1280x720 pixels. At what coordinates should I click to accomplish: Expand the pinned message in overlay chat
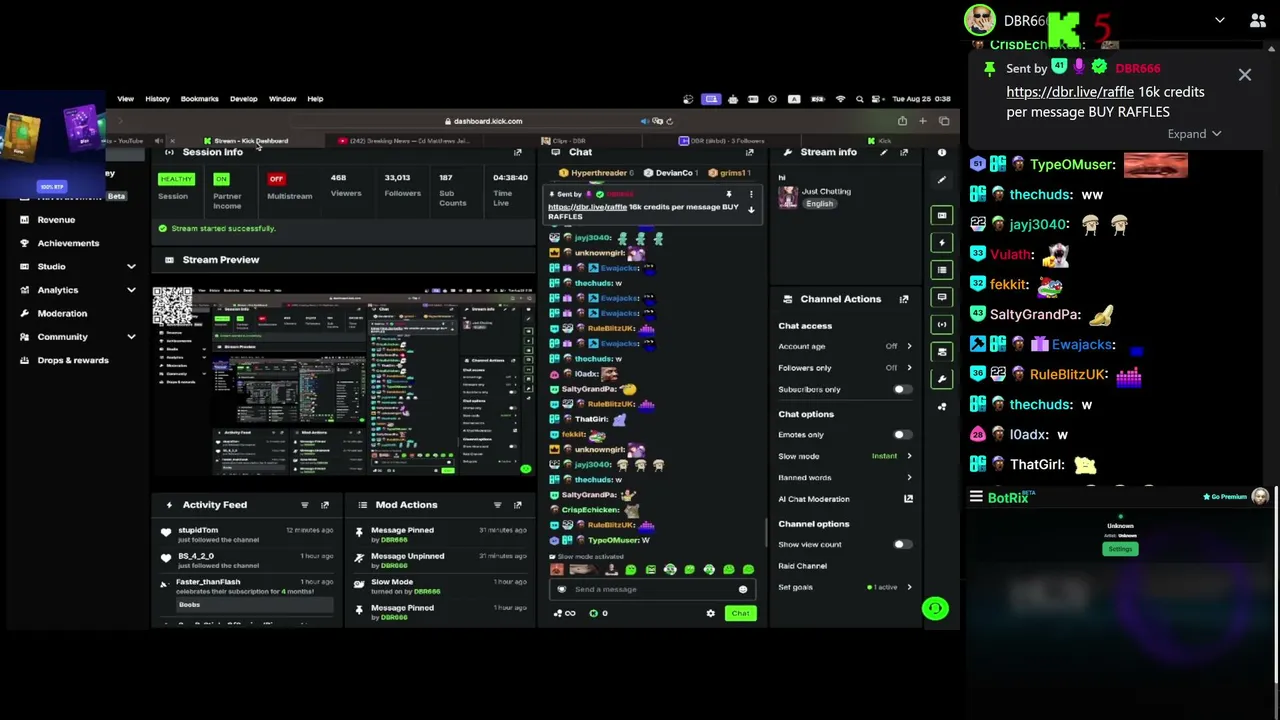[1194, 134]
